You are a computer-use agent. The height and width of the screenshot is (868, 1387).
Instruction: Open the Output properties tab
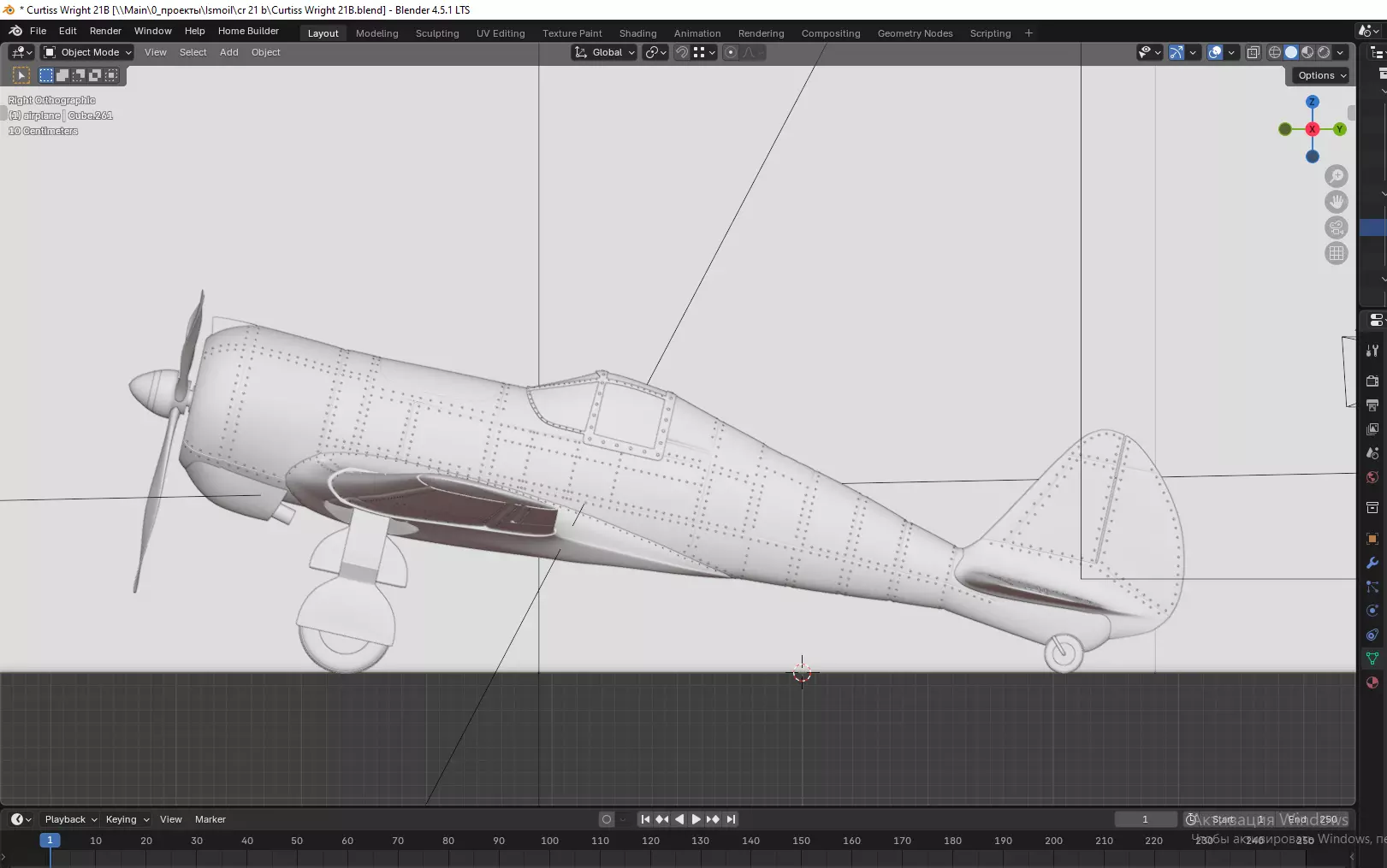tap(1372, 405)
